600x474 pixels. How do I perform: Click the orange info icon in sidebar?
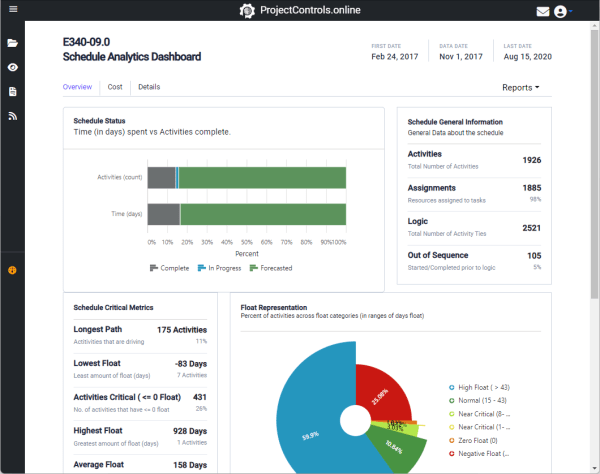click(x=13, y=270)
